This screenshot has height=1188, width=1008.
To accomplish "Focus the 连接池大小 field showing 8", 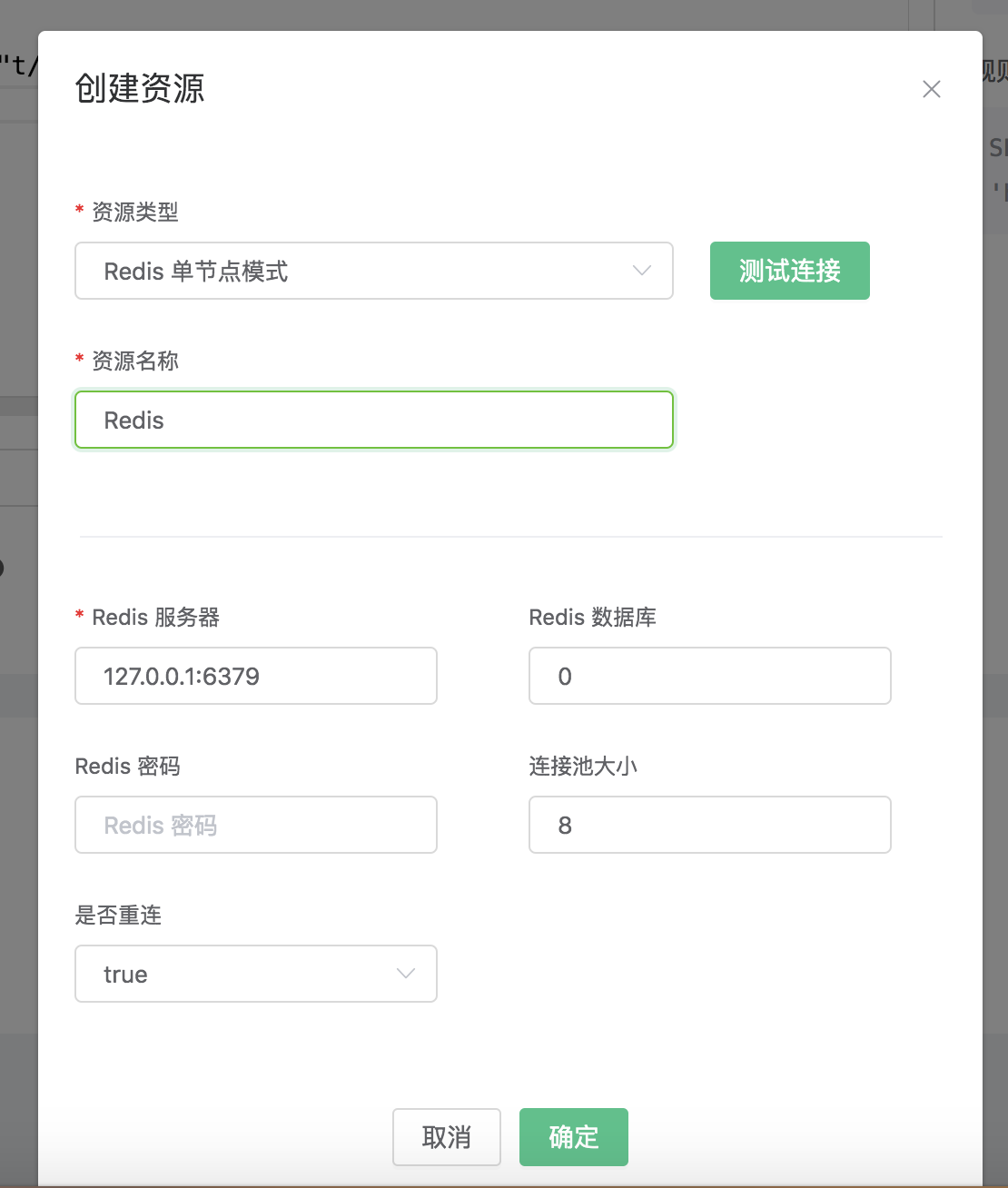I will tap(709, 825).
